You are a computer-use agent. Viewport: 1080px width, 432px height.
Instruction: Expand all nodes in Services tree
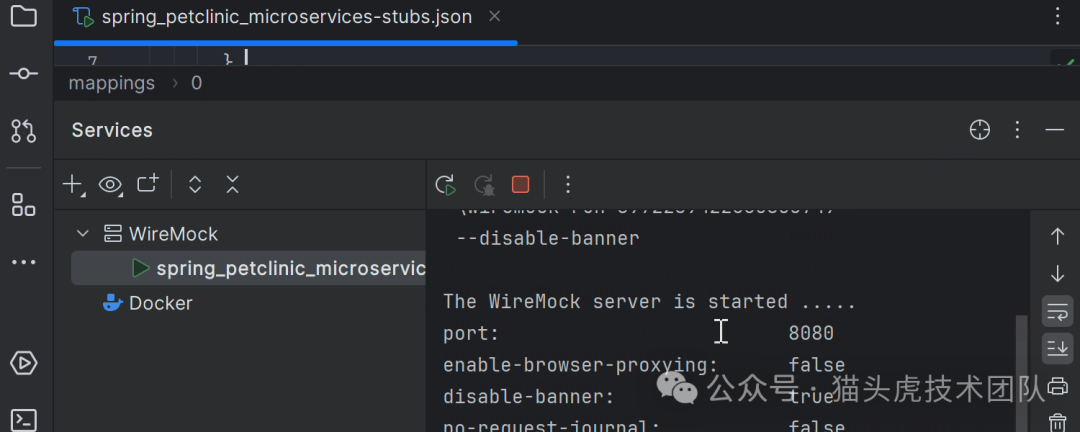tap(195, 184)
